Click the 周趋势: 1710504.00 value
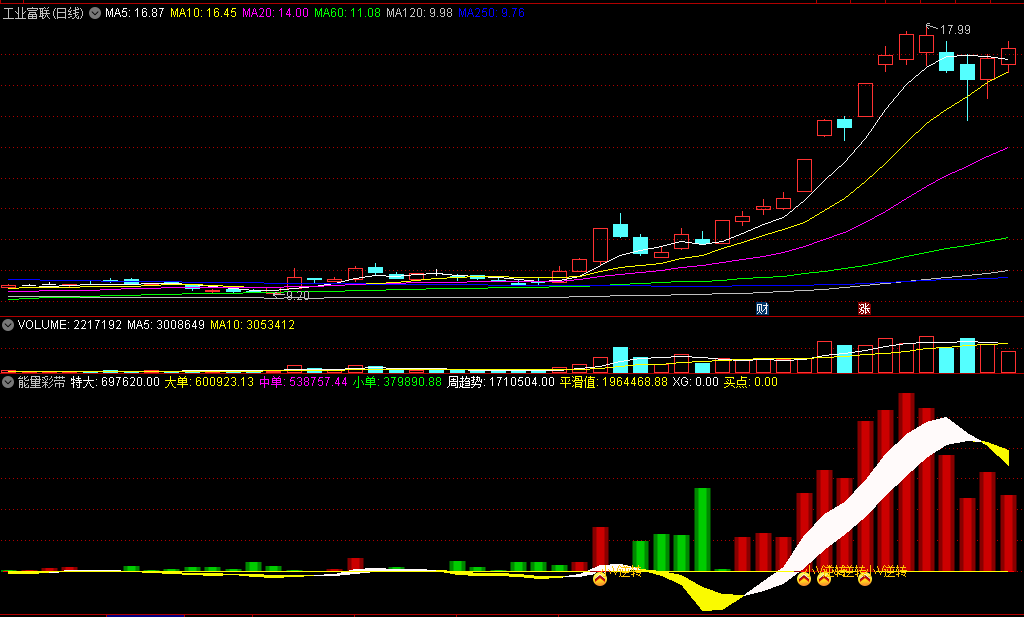Viewport: 1024px width, 617px height. click(500, 382)
